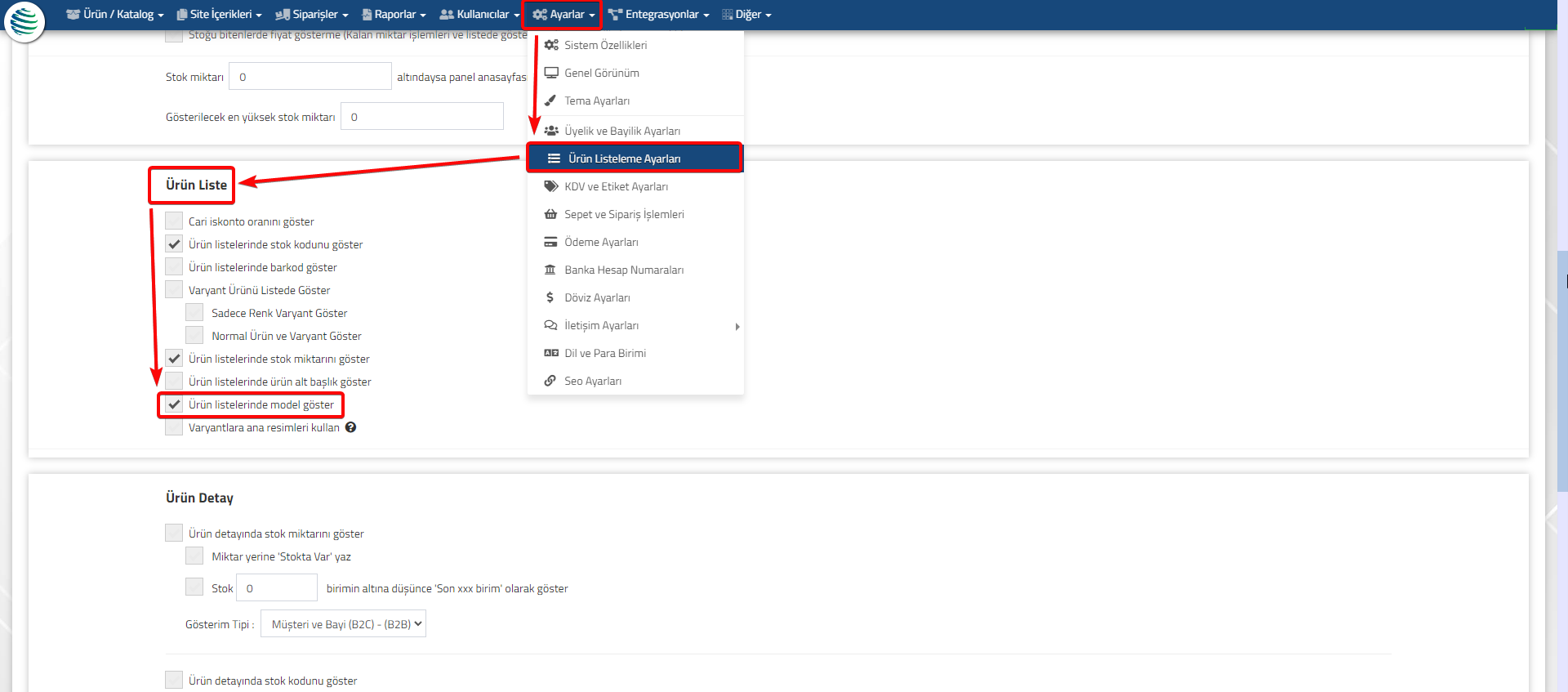Image resolution: width=1568 pixels, height=692 pixels.
Task: Click help icon beside Varyantlara ana resimleri
Action: tap(350, 427)
